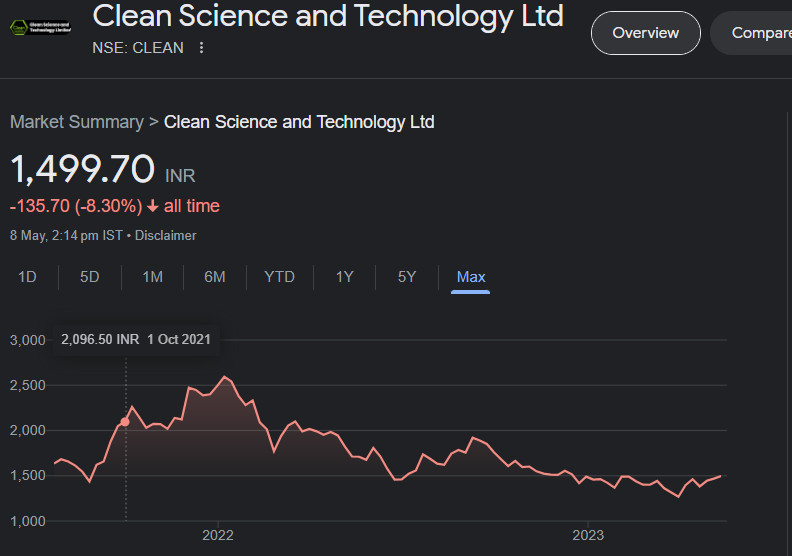Open the Market Summary breadcrumb link

click(76, 122)
